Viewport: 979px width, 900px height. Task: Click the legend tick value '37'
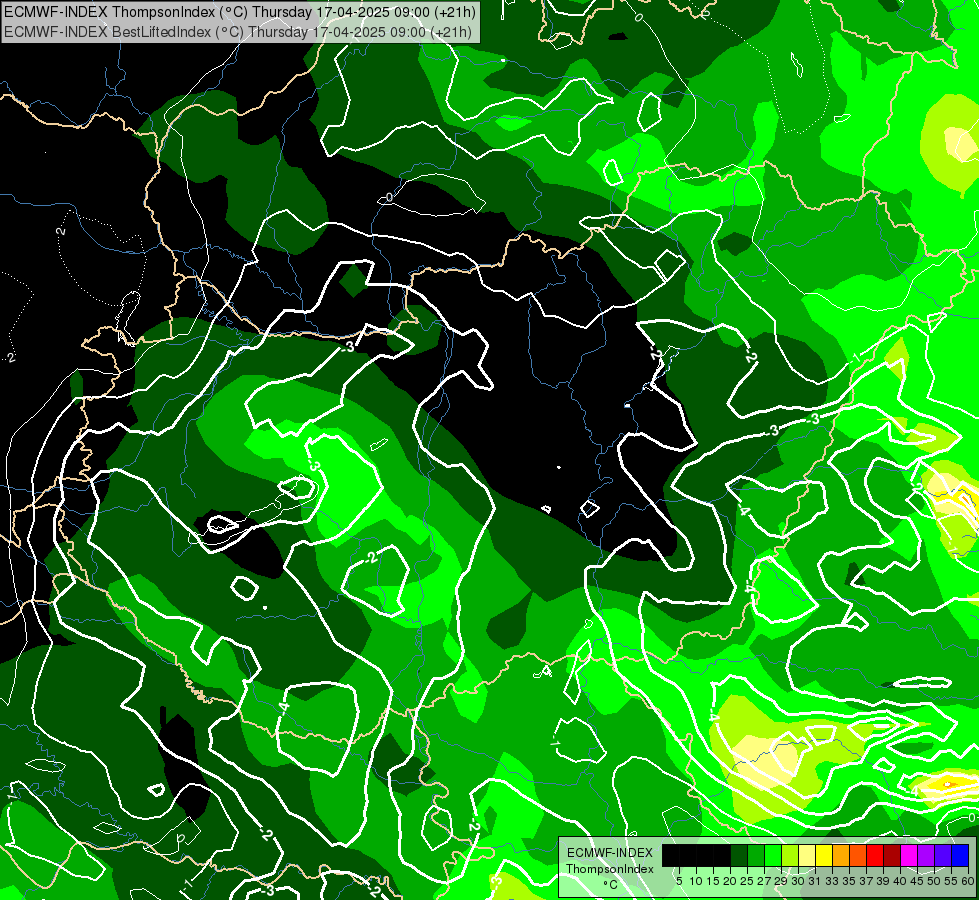pyautogui.click(x=866, y=881)
